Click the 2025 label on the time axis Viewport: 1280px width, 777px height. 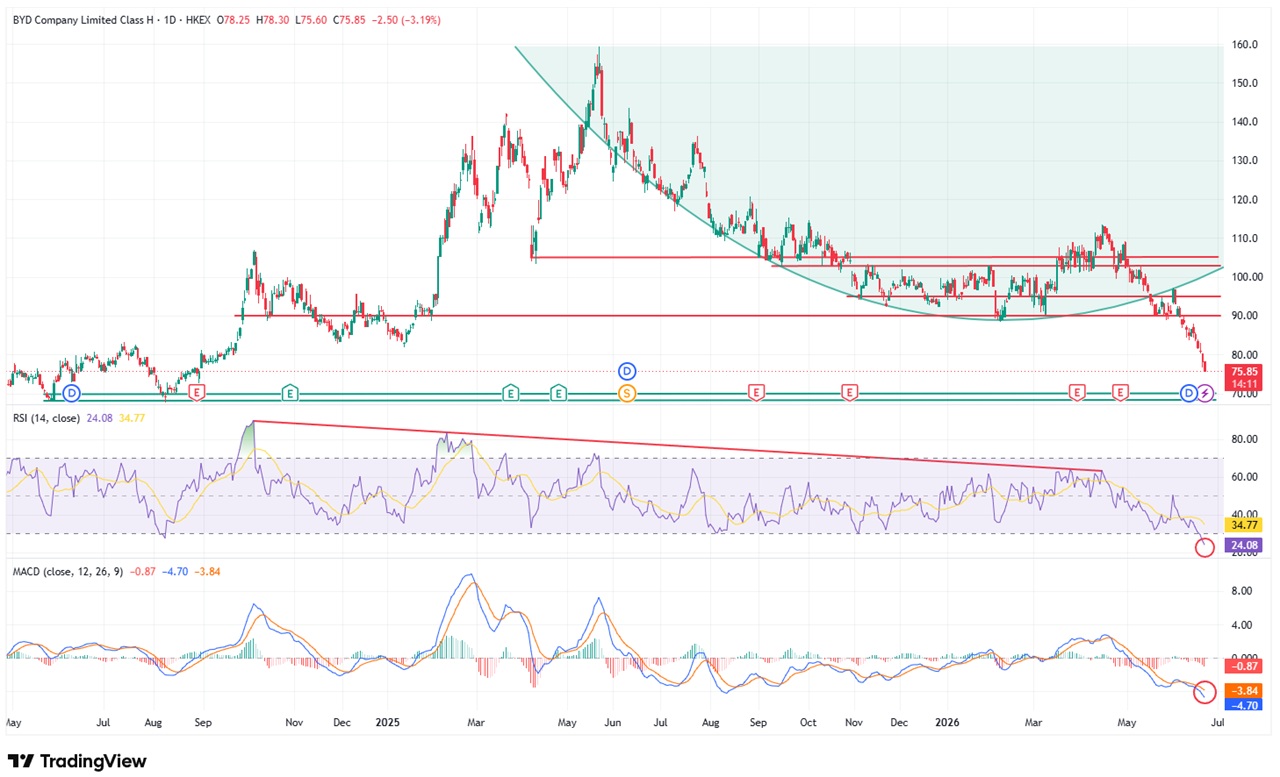tap(387, 720)
